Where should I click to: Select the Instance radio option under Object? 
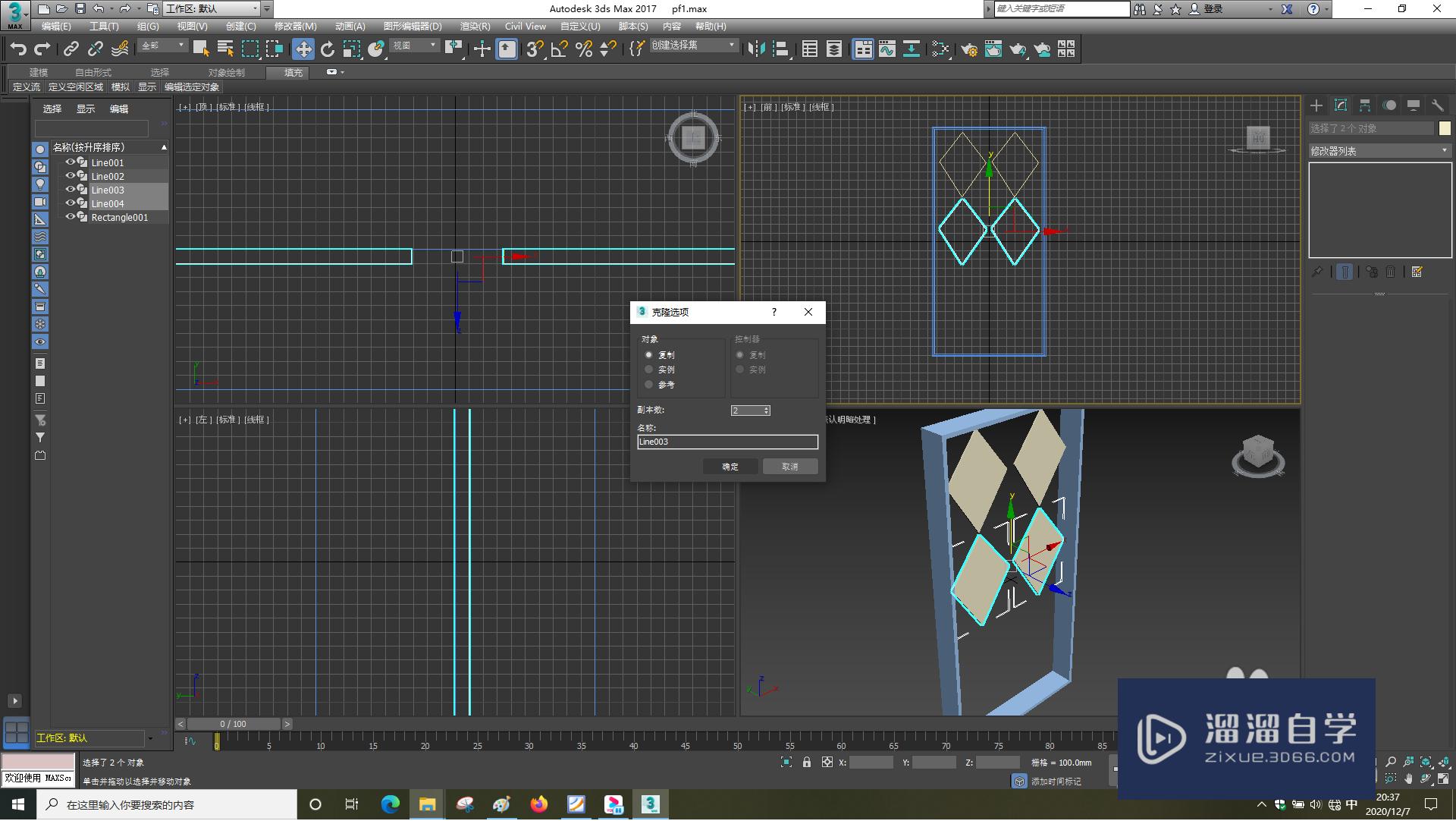point(648,370)
